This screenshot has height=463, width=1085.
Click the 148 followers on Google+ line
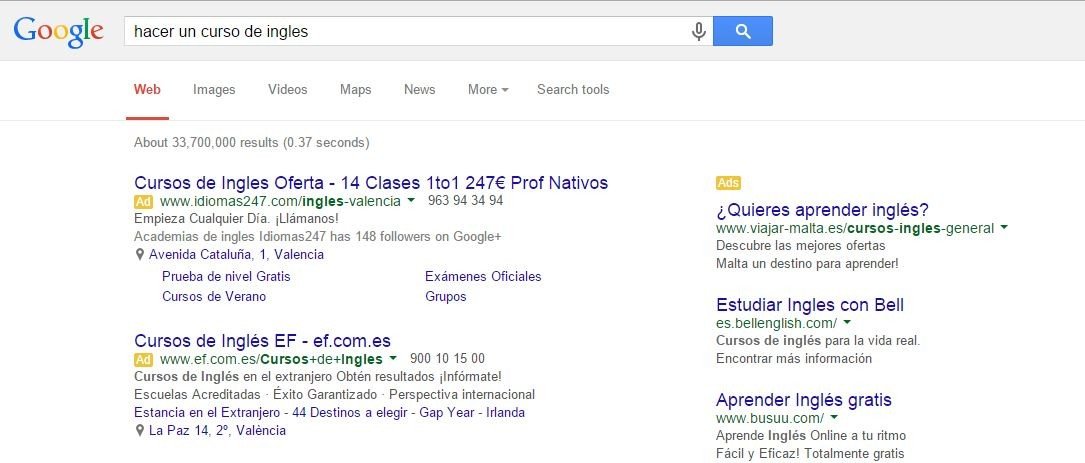point(318,237)
